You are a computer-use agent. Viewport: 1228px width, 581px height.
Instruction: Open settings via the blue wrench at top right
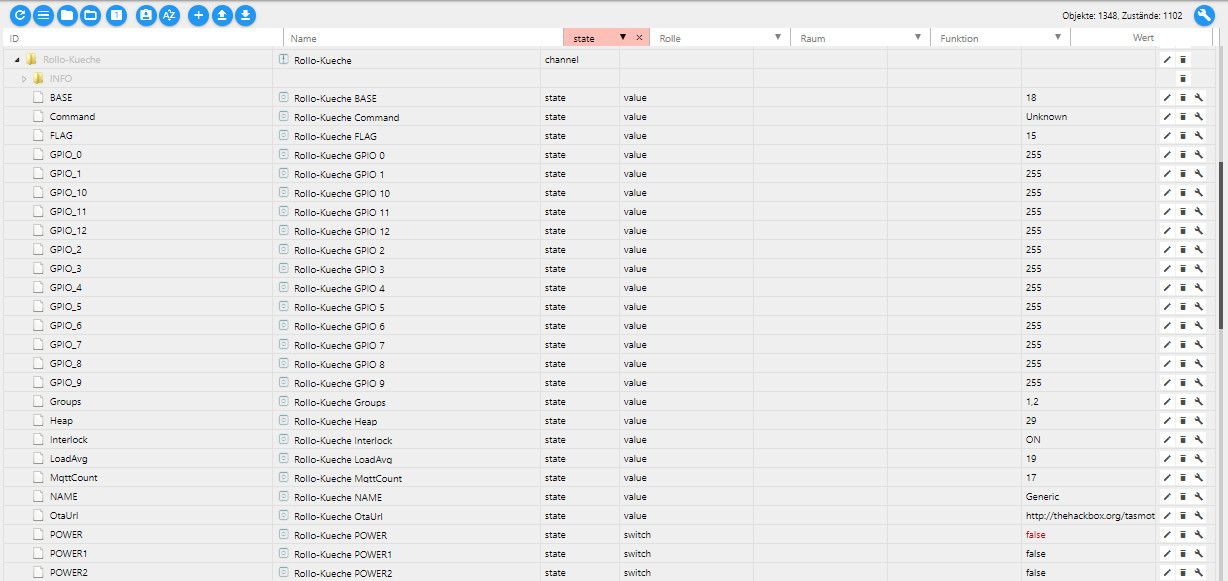click(x=1205, y=15)
